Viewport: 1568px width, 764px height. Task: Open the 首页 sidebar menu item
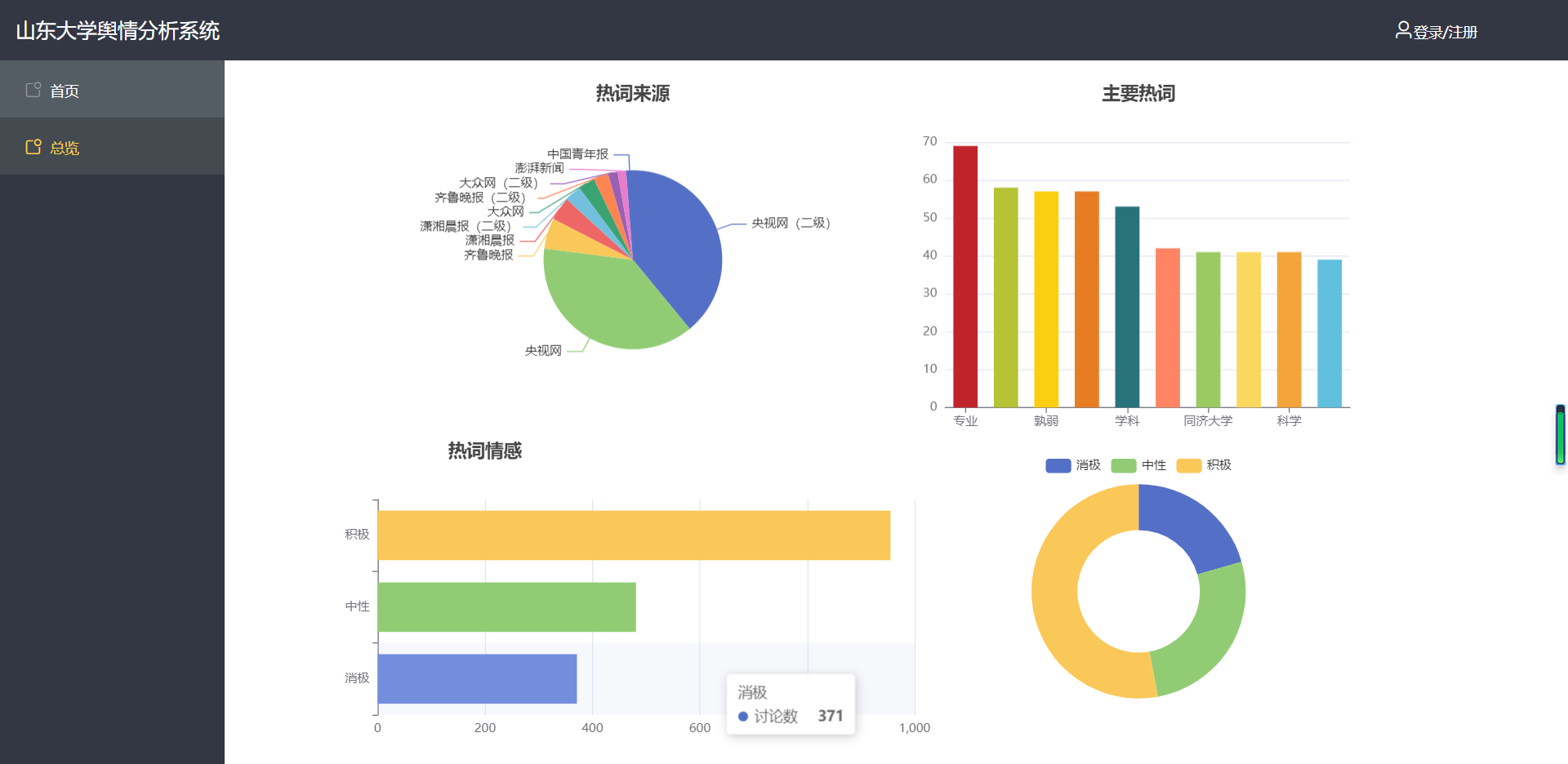pos(112,90)
